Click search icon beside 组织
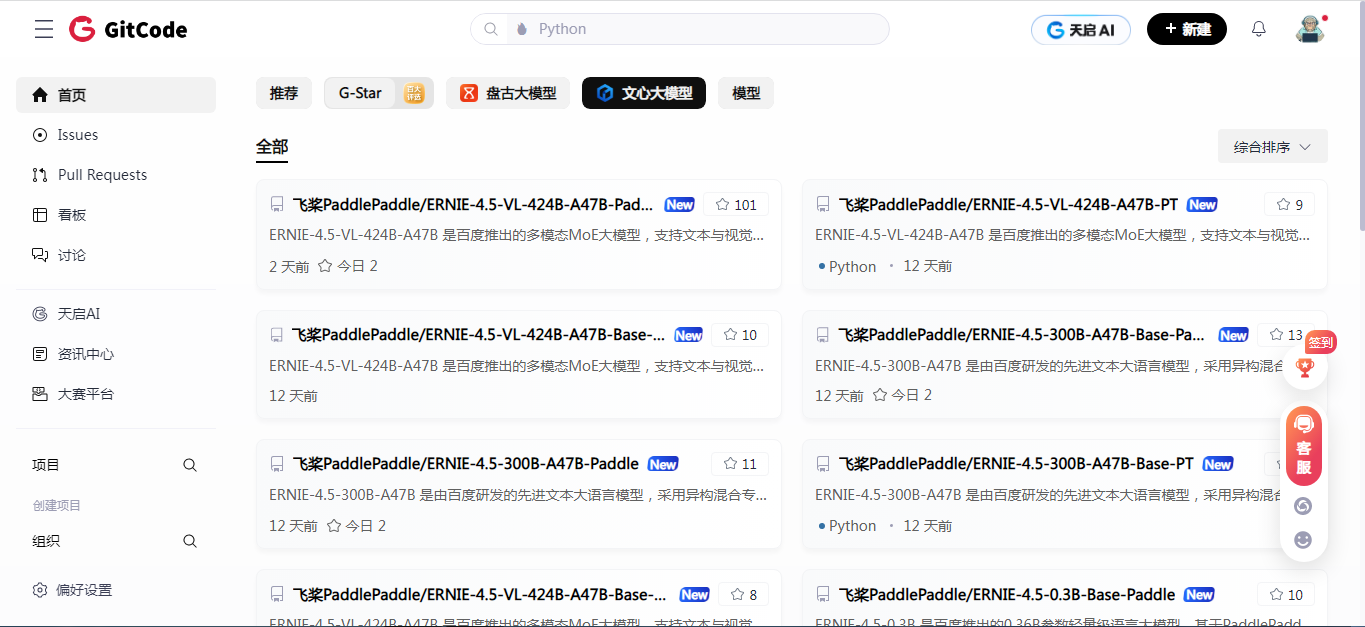Image resolution: width=1365 pixels, height=627 pixels. pyautogui.click(x=190, y=541)
